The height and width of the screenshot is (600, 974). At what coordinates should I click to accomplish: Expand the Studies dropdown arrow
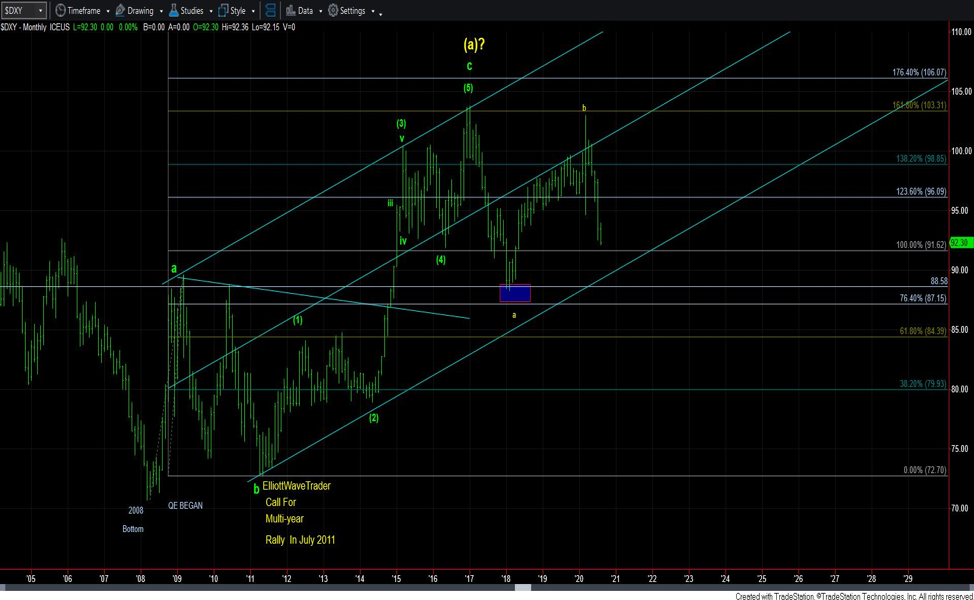209,12
